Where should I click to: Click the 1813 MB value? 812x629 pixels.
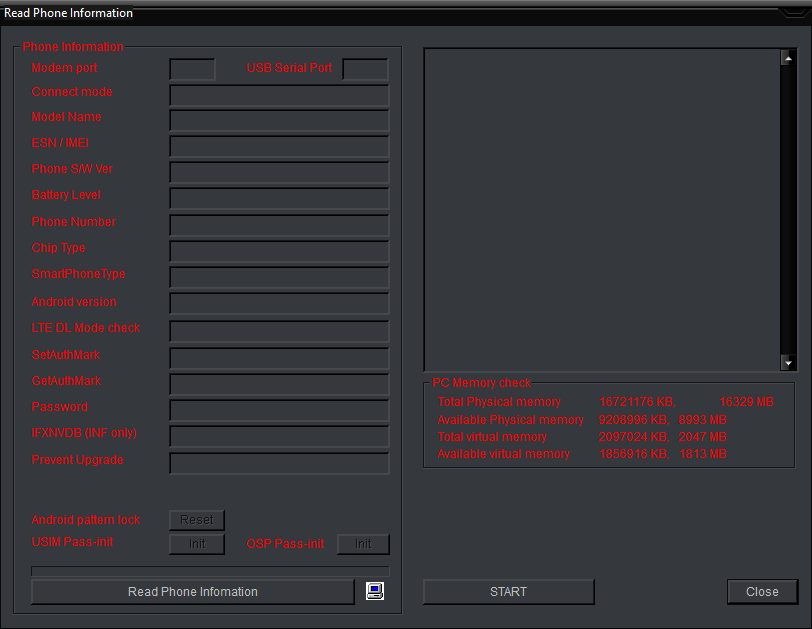click(x=703, y=454)
